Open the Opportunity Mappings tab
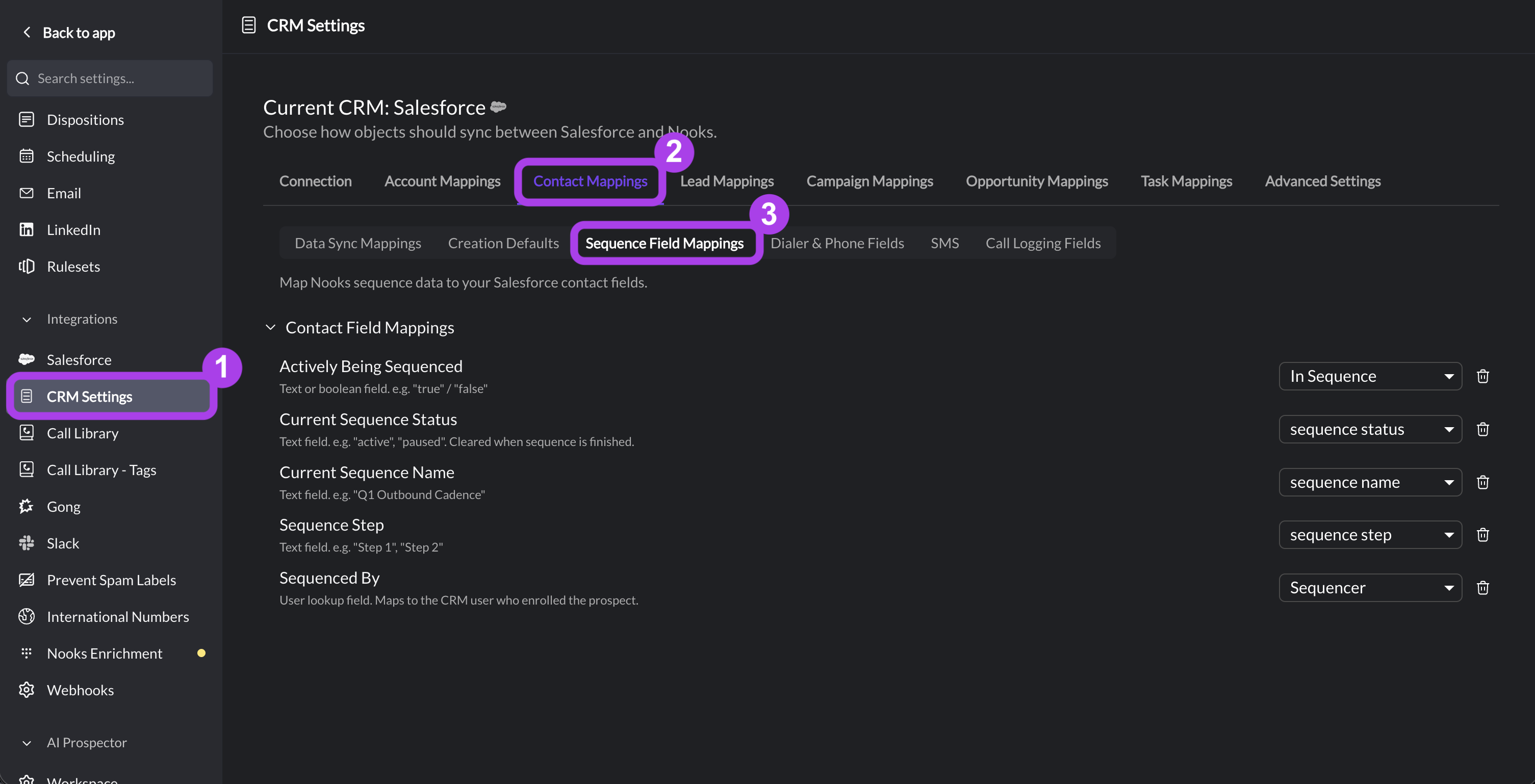Image resolution: width=1535 pixels, height=784 pixels. click(x=1037, y=180)
